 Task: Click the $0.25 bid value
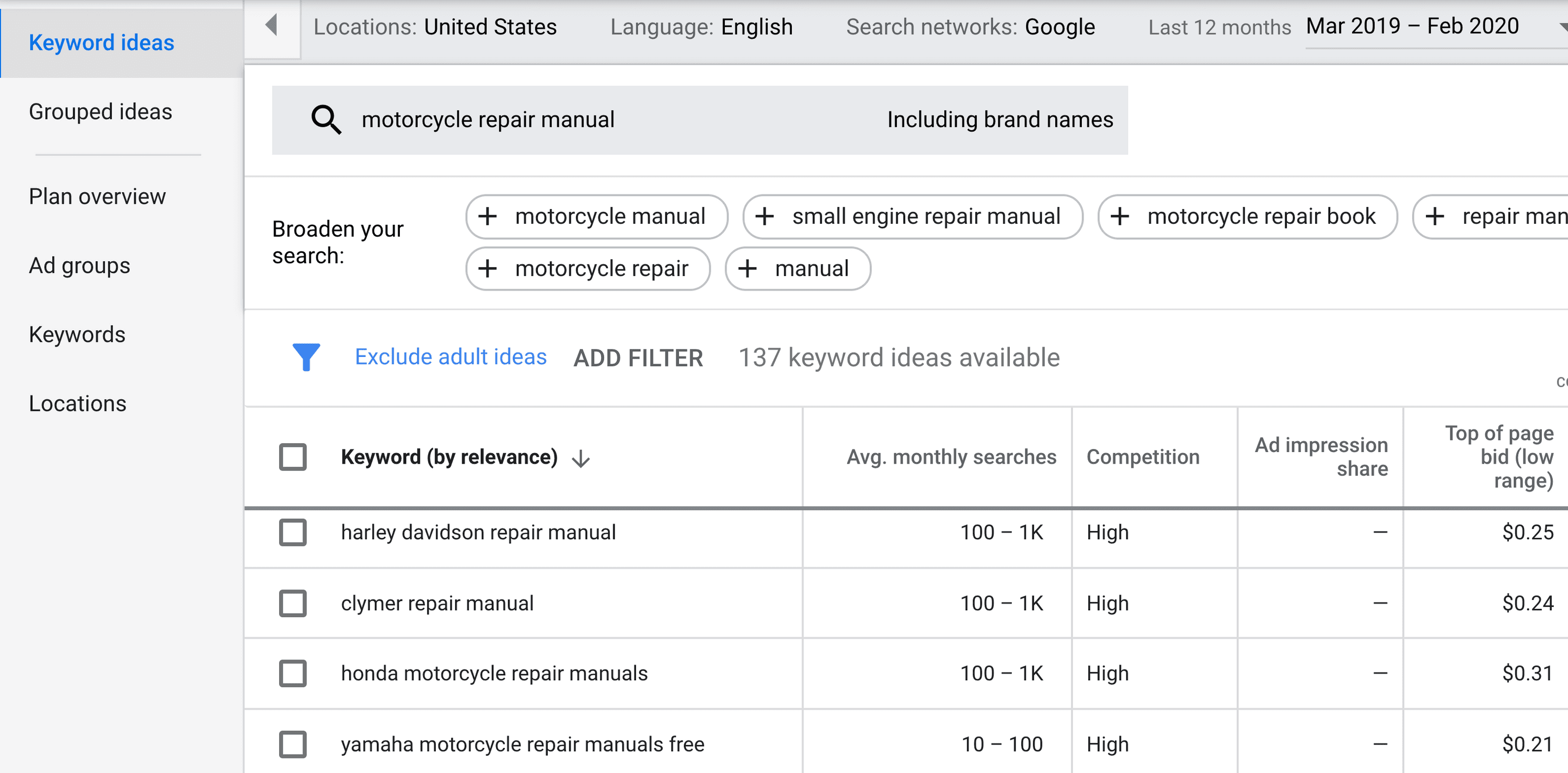point(1528,533)
